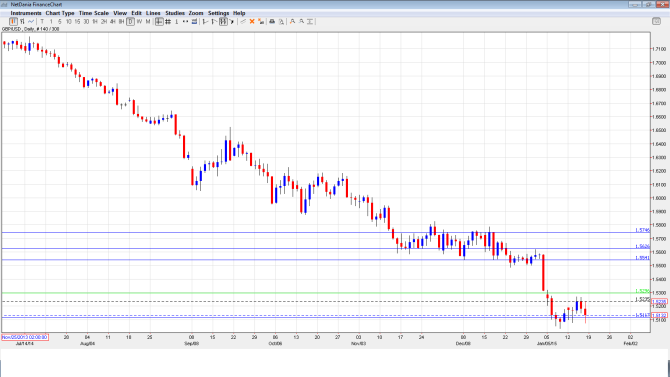The height and width of the screenshot is (377, 670).
Task: Select the 1.5541 horizontal line label
Action: [642, 258]
